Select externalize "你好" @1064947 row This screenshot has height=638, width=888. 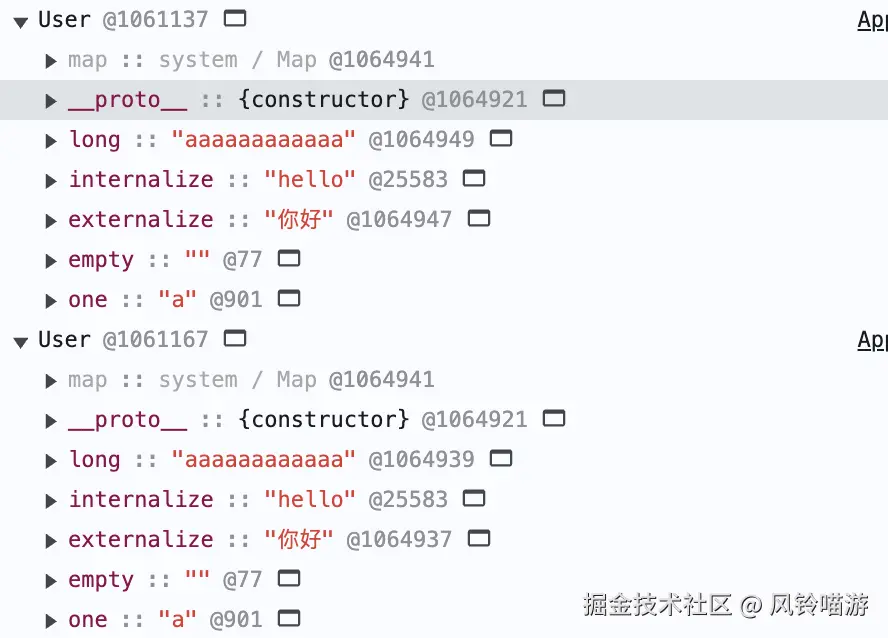[x=200, y=220]
